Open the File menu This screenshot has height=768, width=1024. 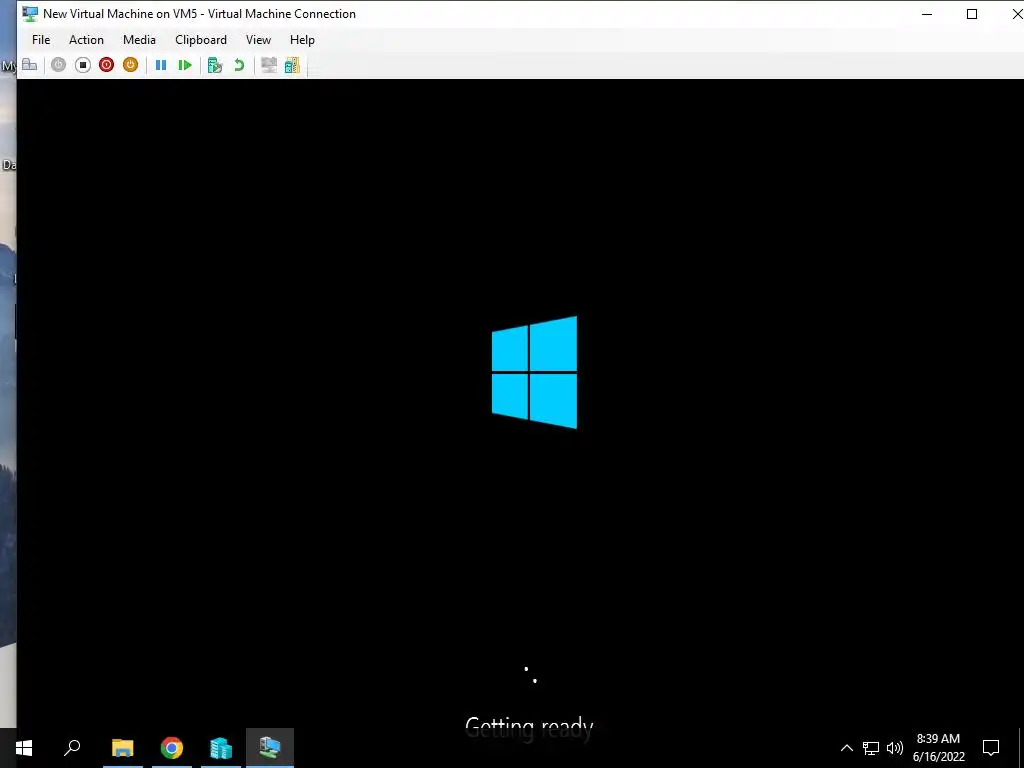point(41,40)
